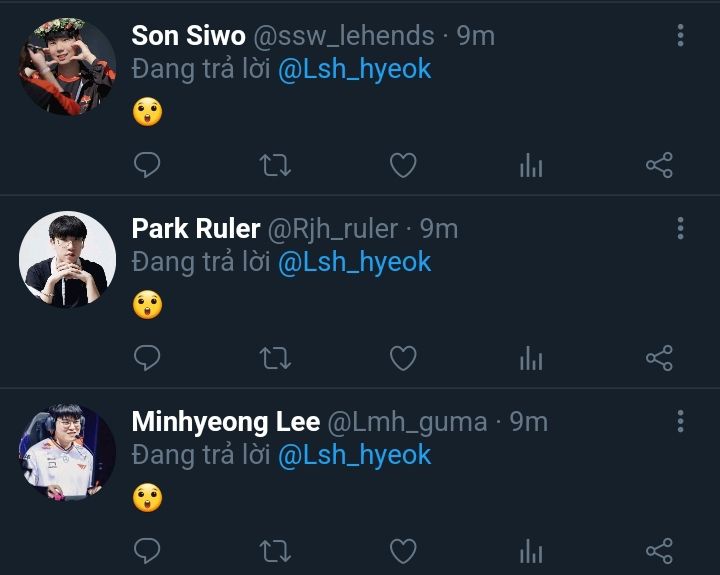The image size is (720, 575).
Task: Retweet Park Ruler's tweet
Action: tap(275, 358)
